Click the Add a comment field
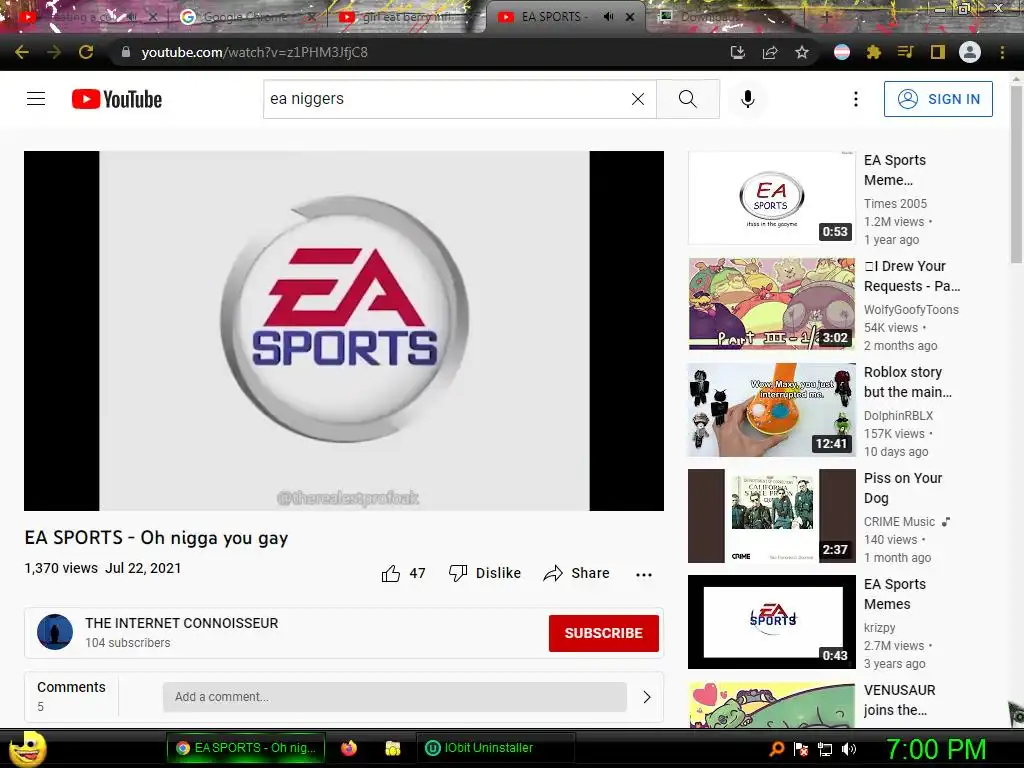Screen dimensions: 1024x768 394,697
